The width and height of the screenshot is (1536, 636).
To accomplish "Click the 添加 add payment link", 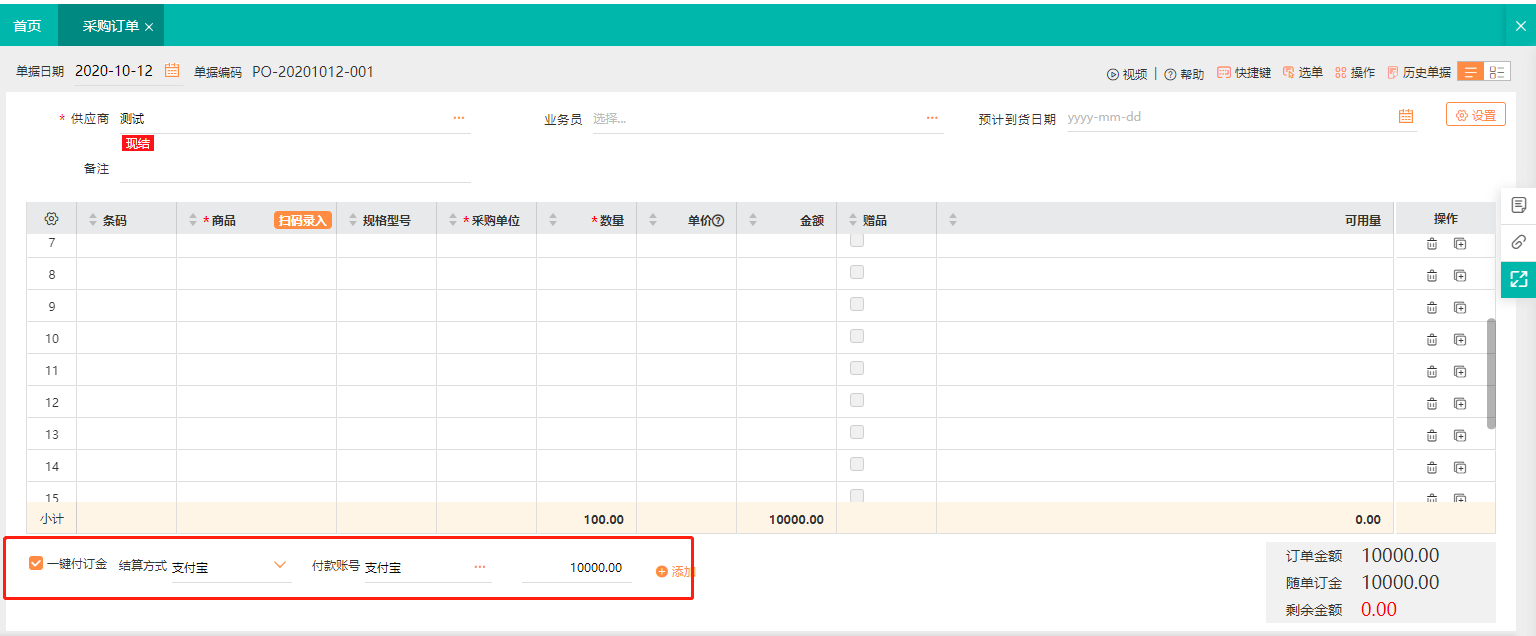I will coord(675,572).
